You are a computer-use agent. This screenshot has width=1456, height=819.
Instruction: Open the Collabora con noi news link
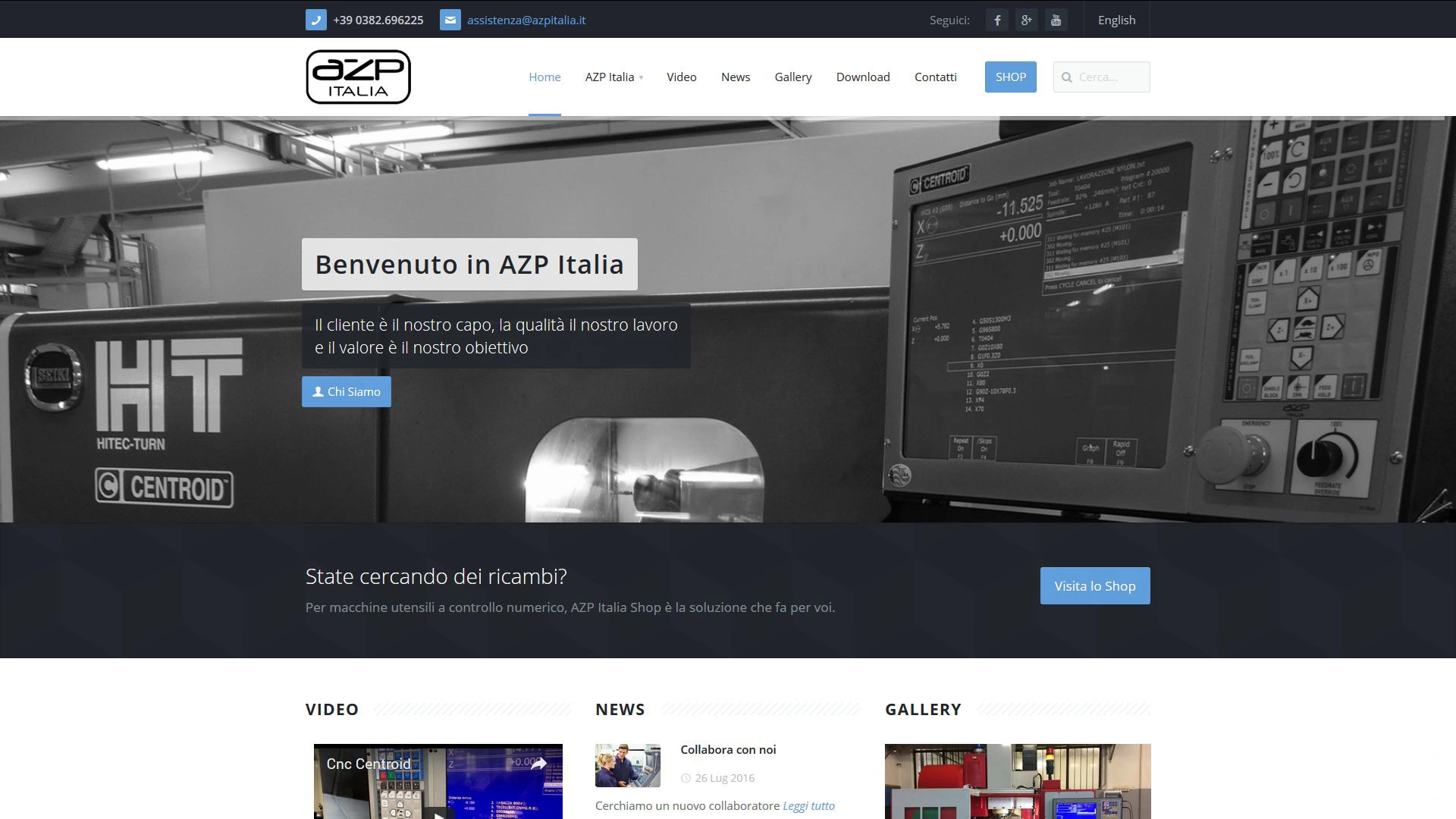click(x=728, y=750)
